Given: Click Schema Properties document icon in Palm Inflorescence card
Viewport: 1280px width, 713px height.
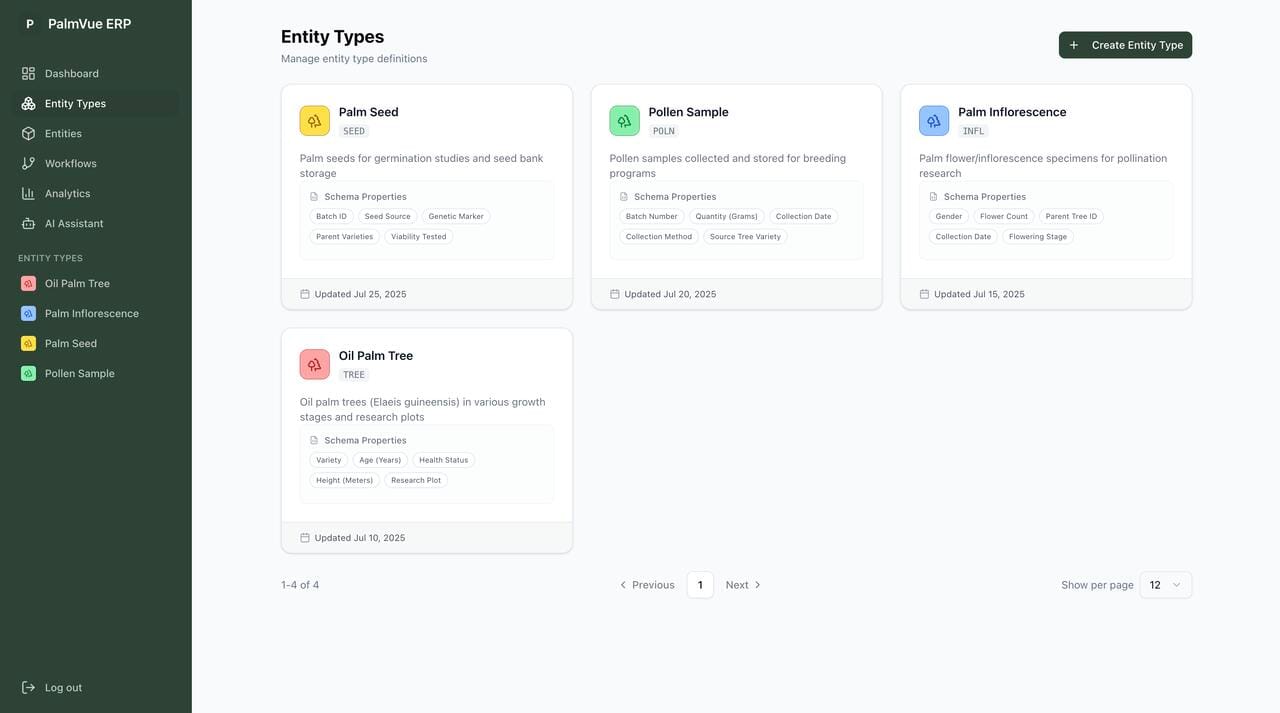Looking at the screenshot, I should 934,197.
